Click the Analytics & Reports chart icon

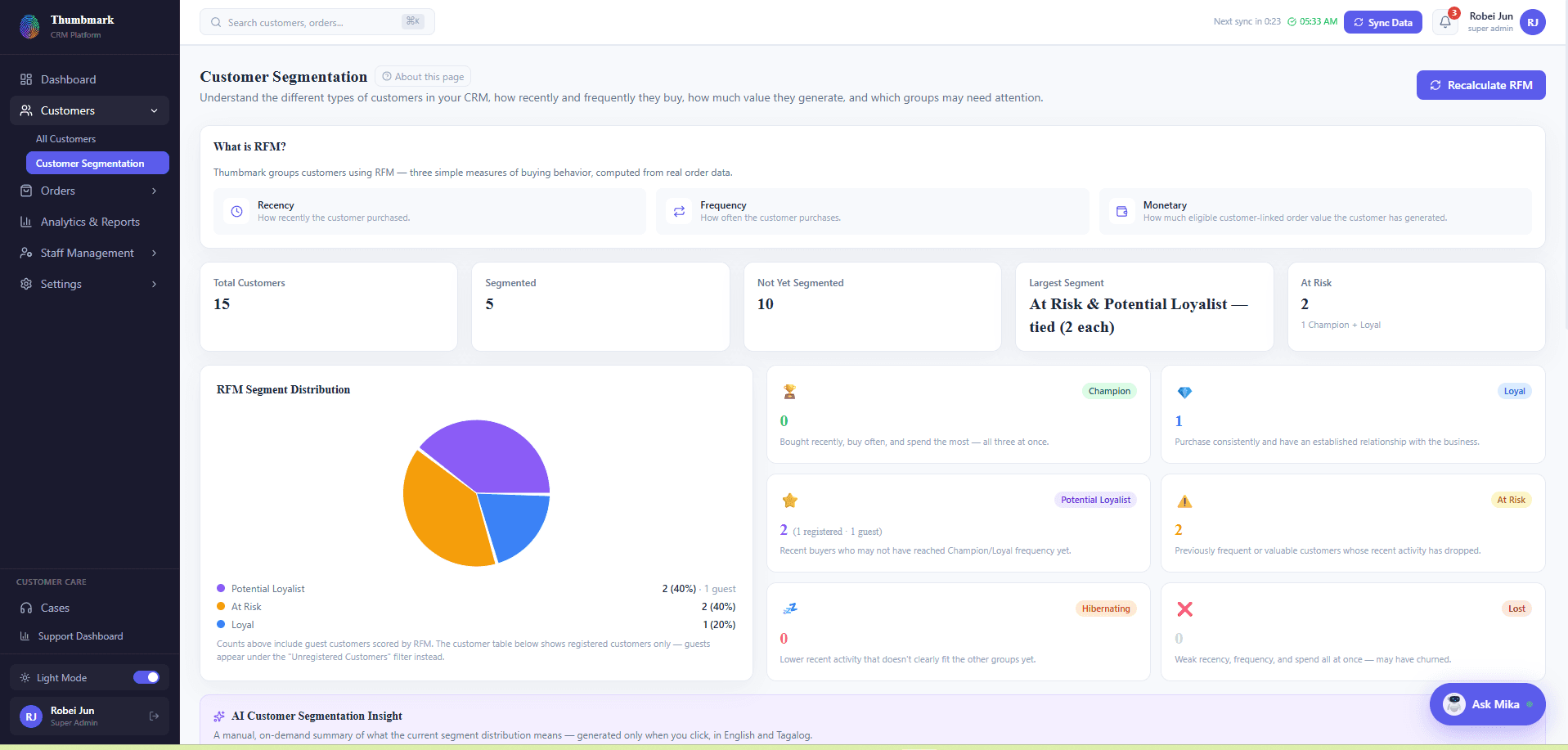[26, 222]
